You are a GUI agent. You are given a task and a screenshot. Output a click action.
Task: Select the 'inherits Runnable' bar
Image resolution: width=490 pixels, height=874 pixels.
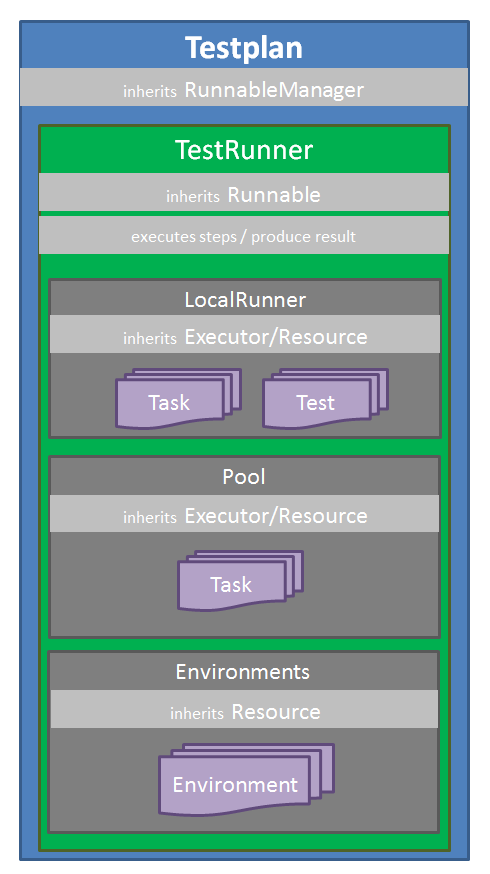point(244,192)
